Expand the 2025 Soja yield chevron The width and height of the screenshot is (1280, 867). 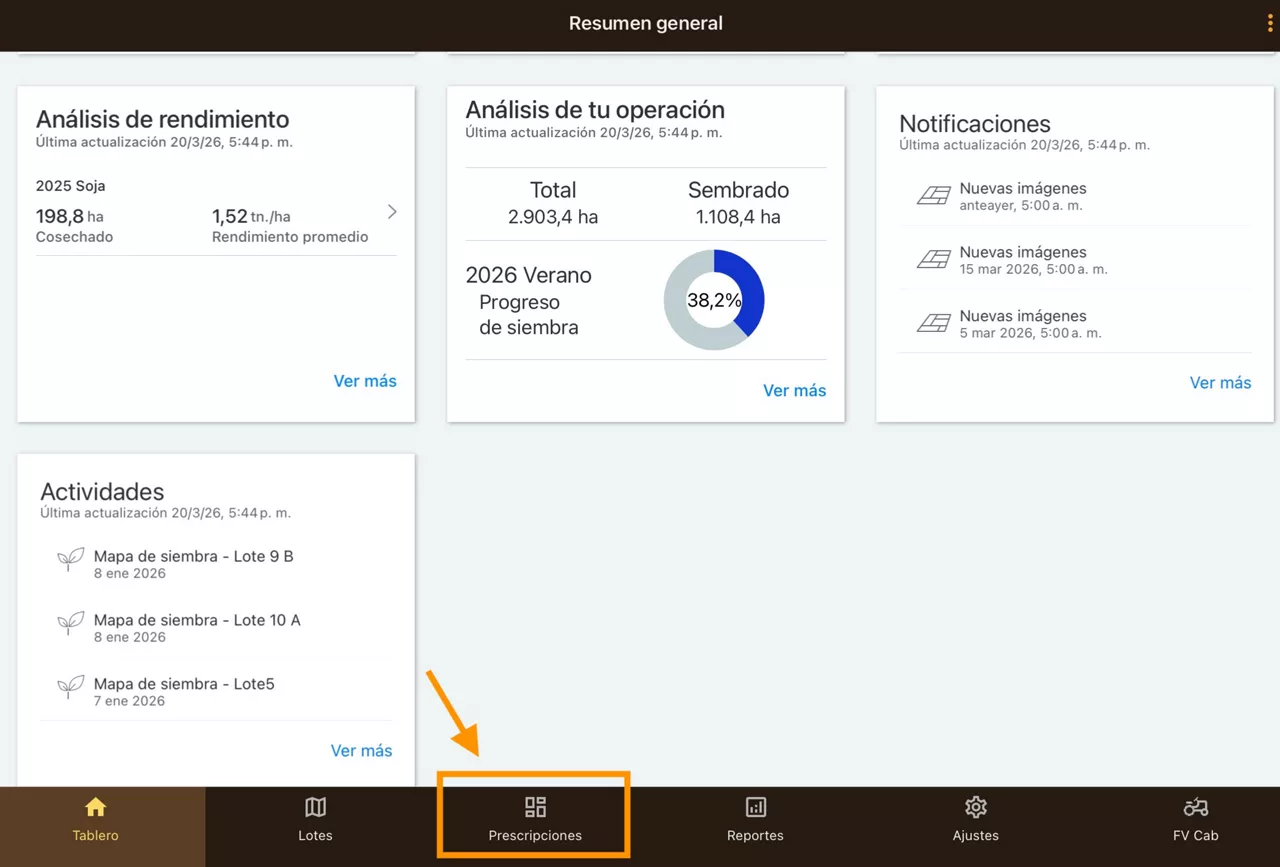coord(392,212)
